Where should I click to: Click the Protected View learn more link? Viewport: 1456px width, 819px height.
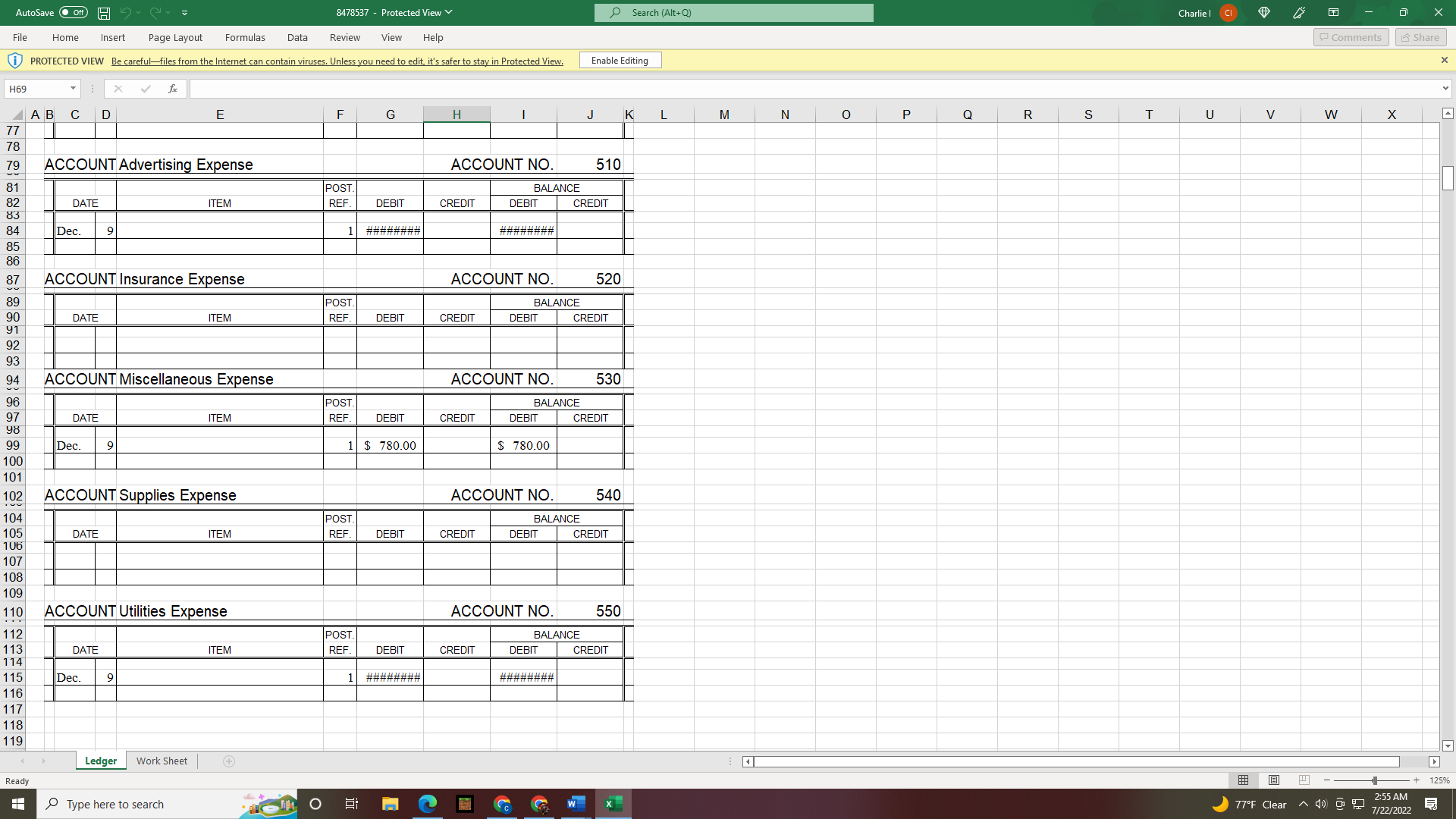(x=337, y=61)
